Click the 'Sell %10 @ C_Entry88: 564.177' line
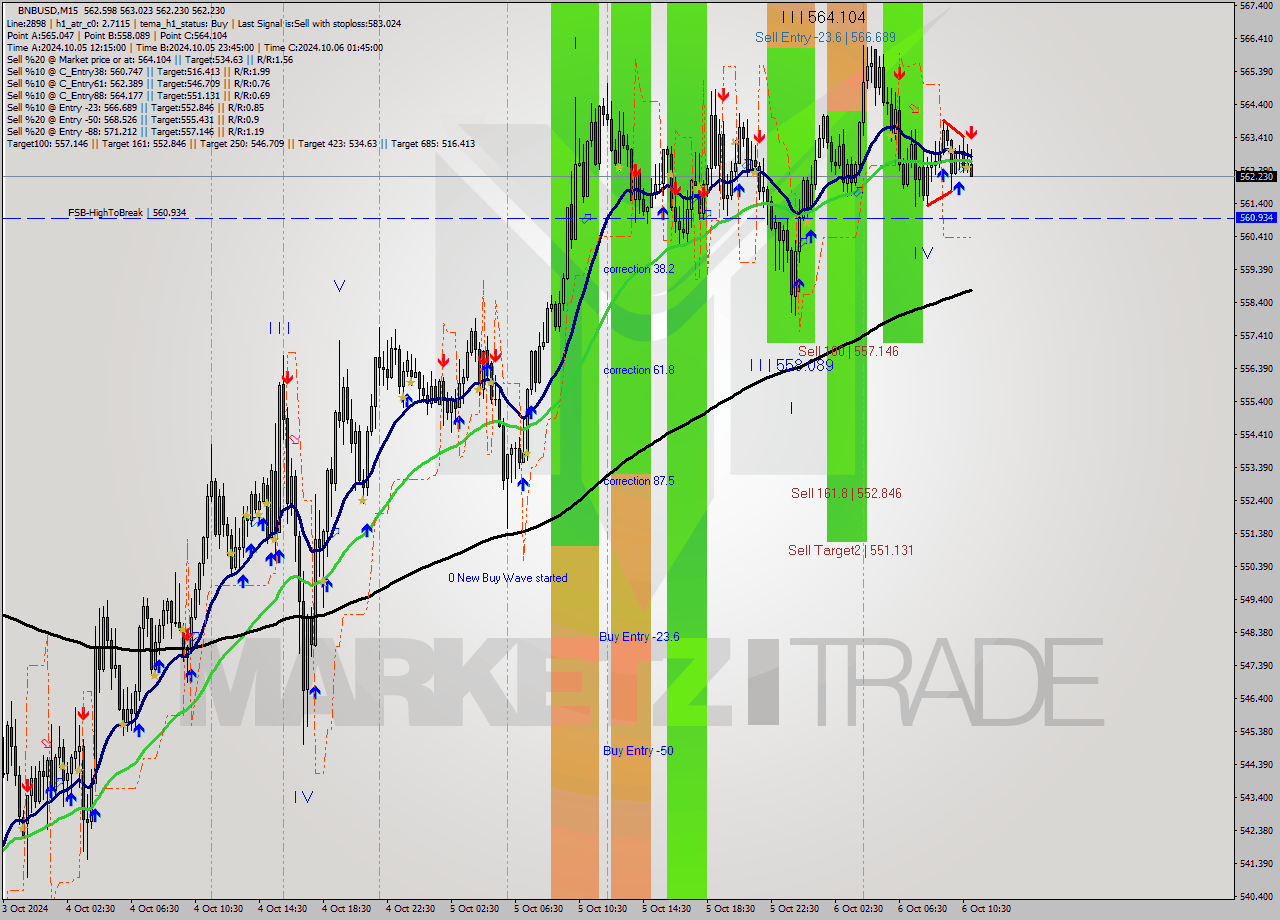 (x=138, y=95)
